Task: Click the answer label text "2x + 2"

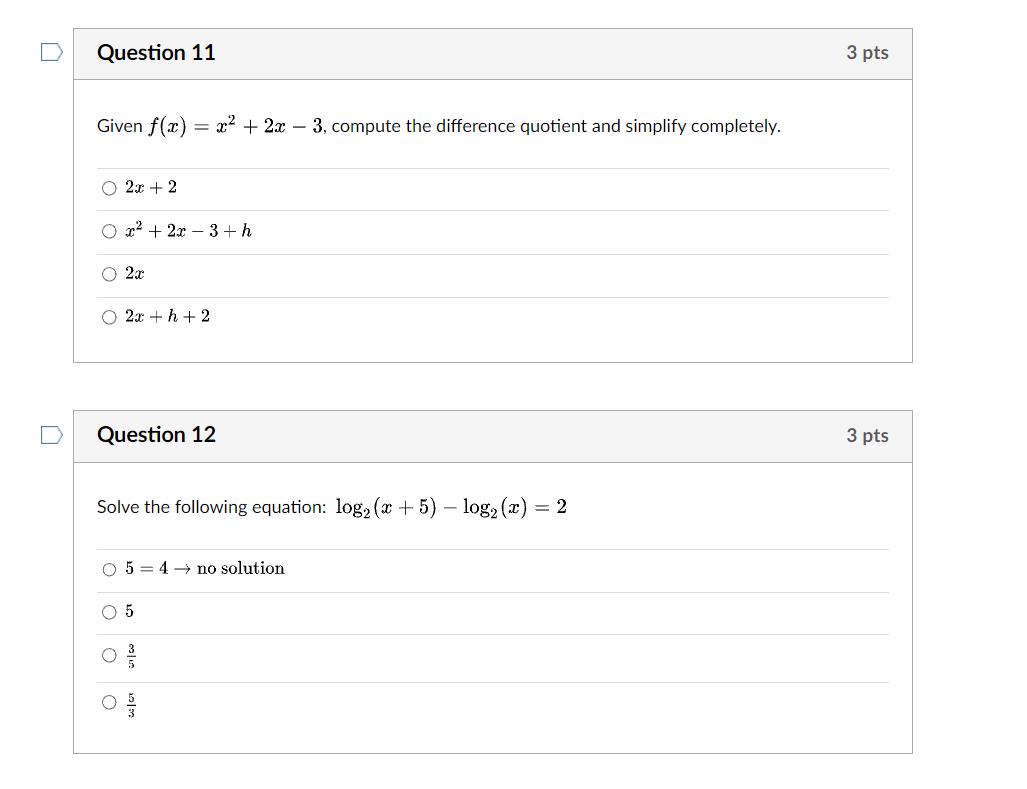Action: pos(148,187)
